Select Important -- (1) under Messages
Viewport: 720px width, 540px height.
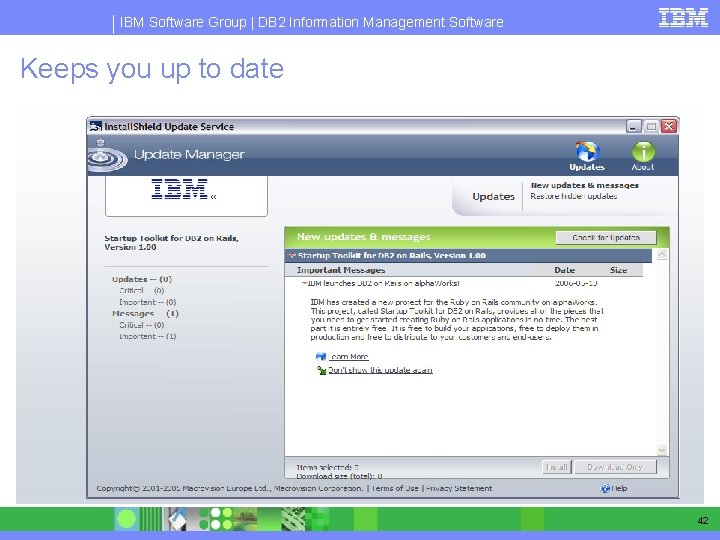[x=147, y=337]
